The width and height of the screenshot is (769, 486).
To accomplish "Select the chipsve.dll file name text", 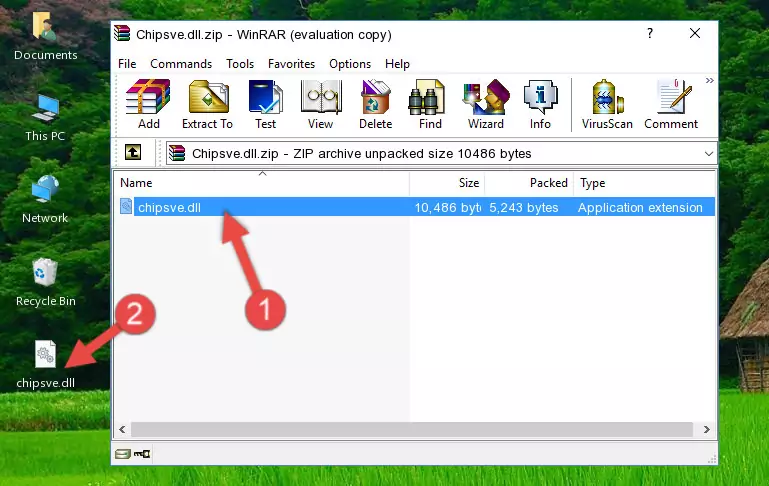I will click(x=169, y=207).
